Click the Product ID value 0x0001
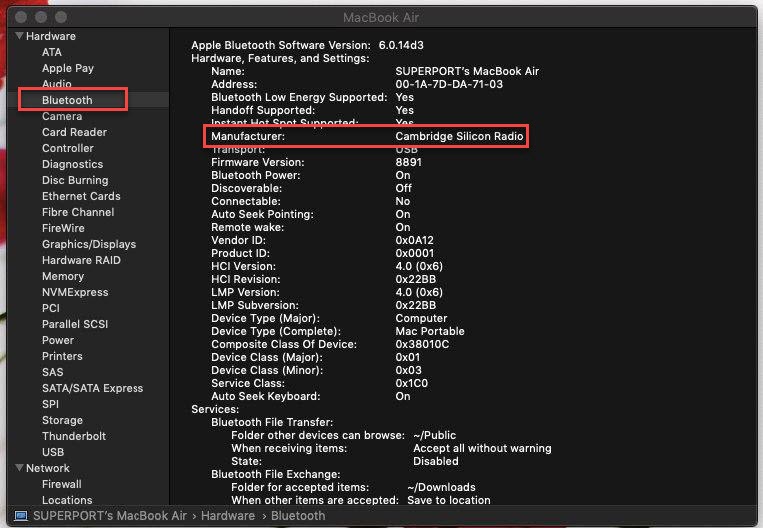This screenshot has width=763, height=528. coord(415,253)
